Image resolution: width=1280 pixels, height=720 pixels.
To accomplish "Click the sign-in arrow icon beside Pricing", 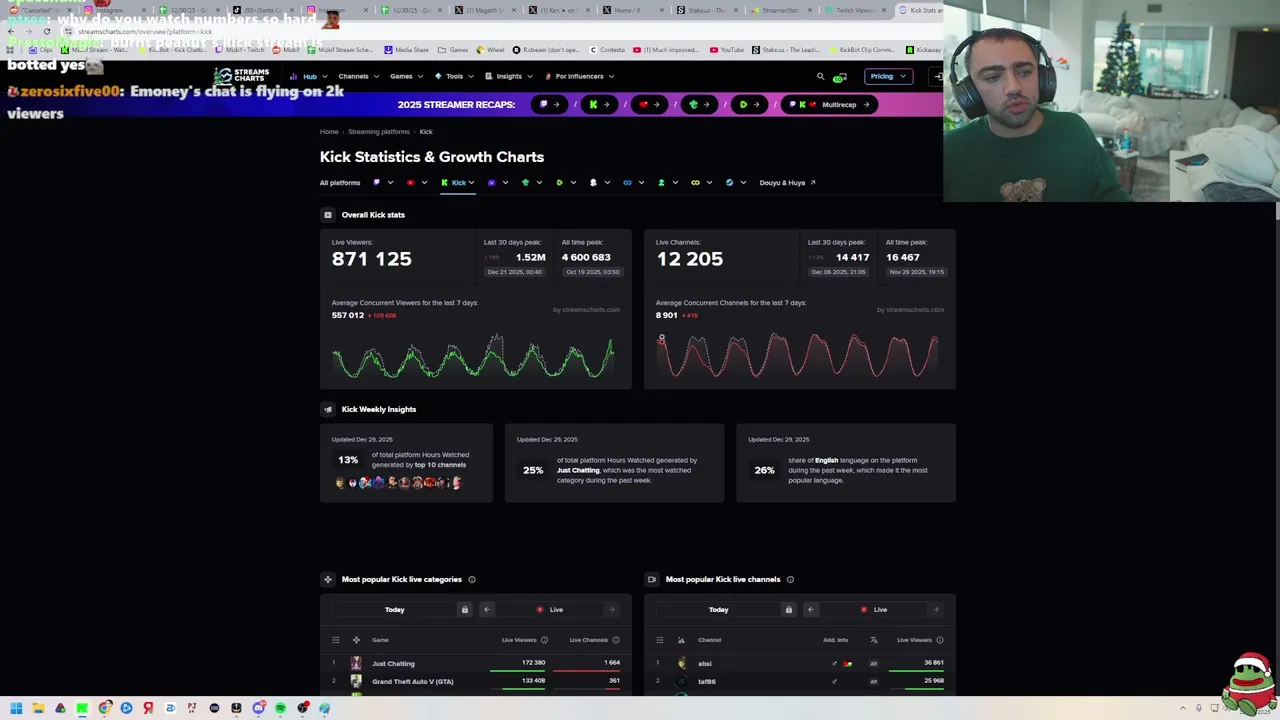I will 937,76.
